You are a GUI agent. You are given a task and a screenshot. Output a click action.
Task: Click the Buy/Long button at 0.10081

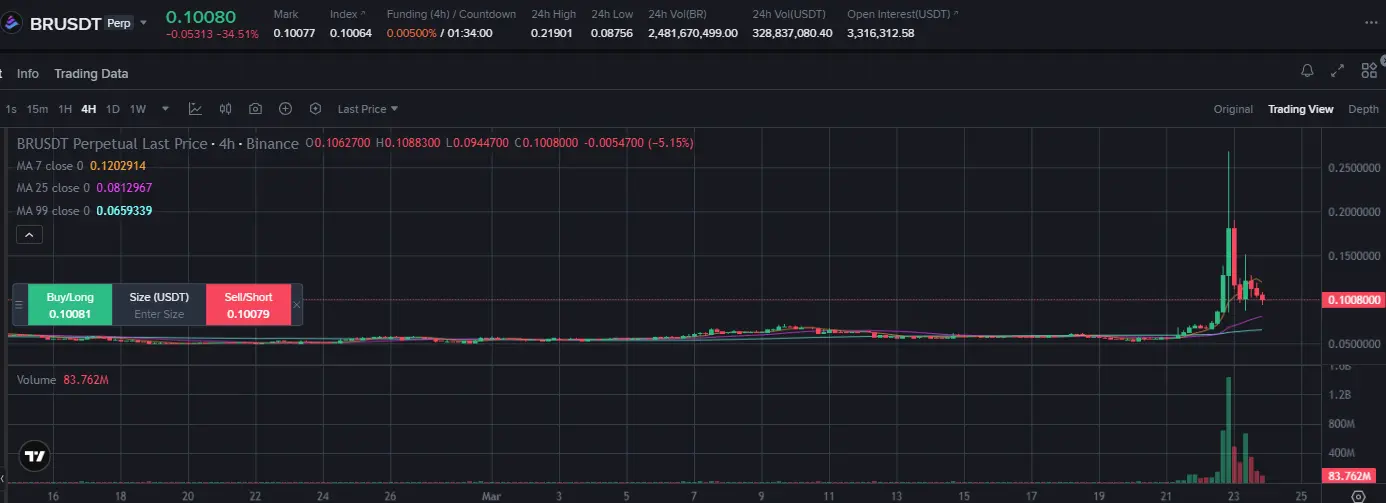[x=70, y=305]
